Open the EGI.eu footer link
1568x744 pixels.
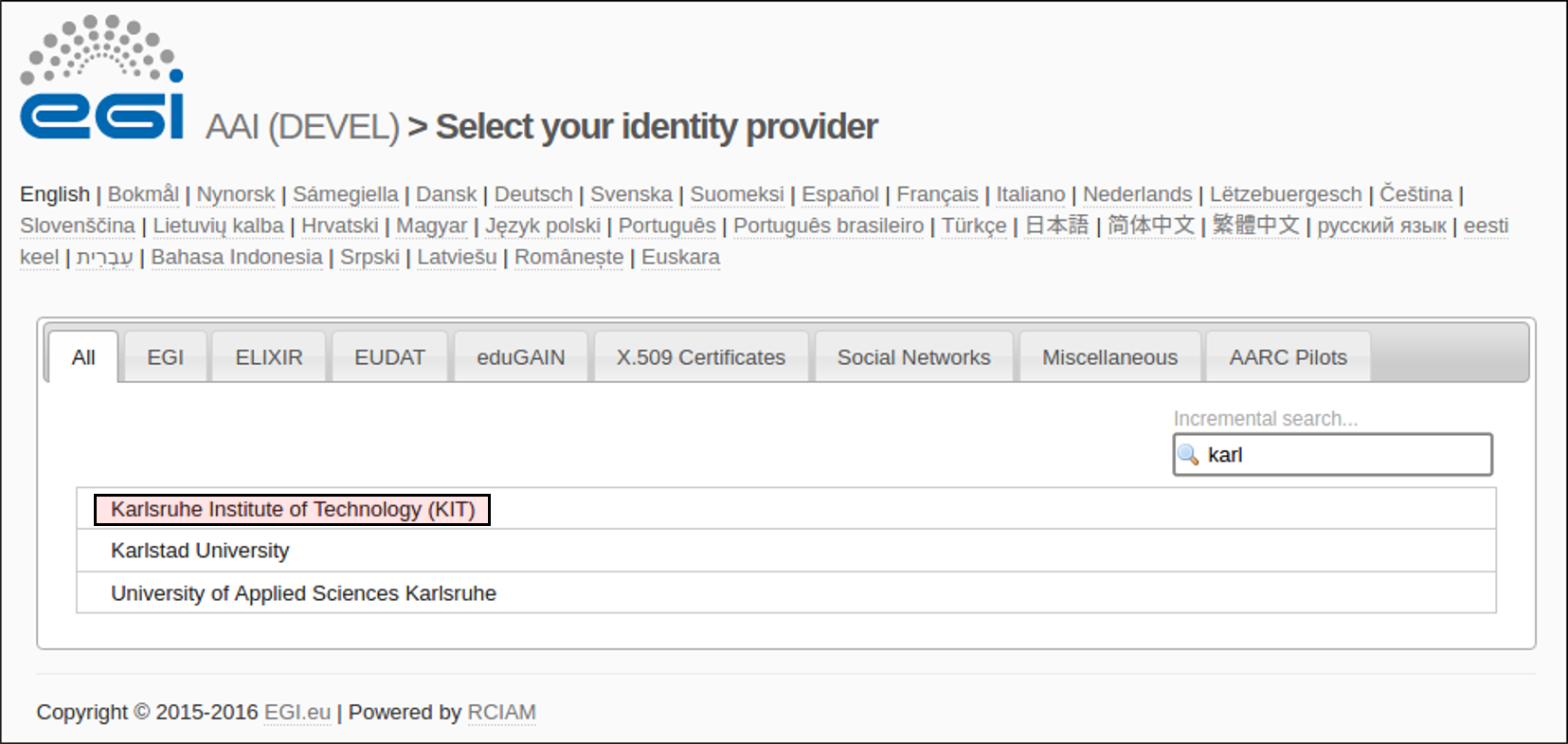click(297, 712)
